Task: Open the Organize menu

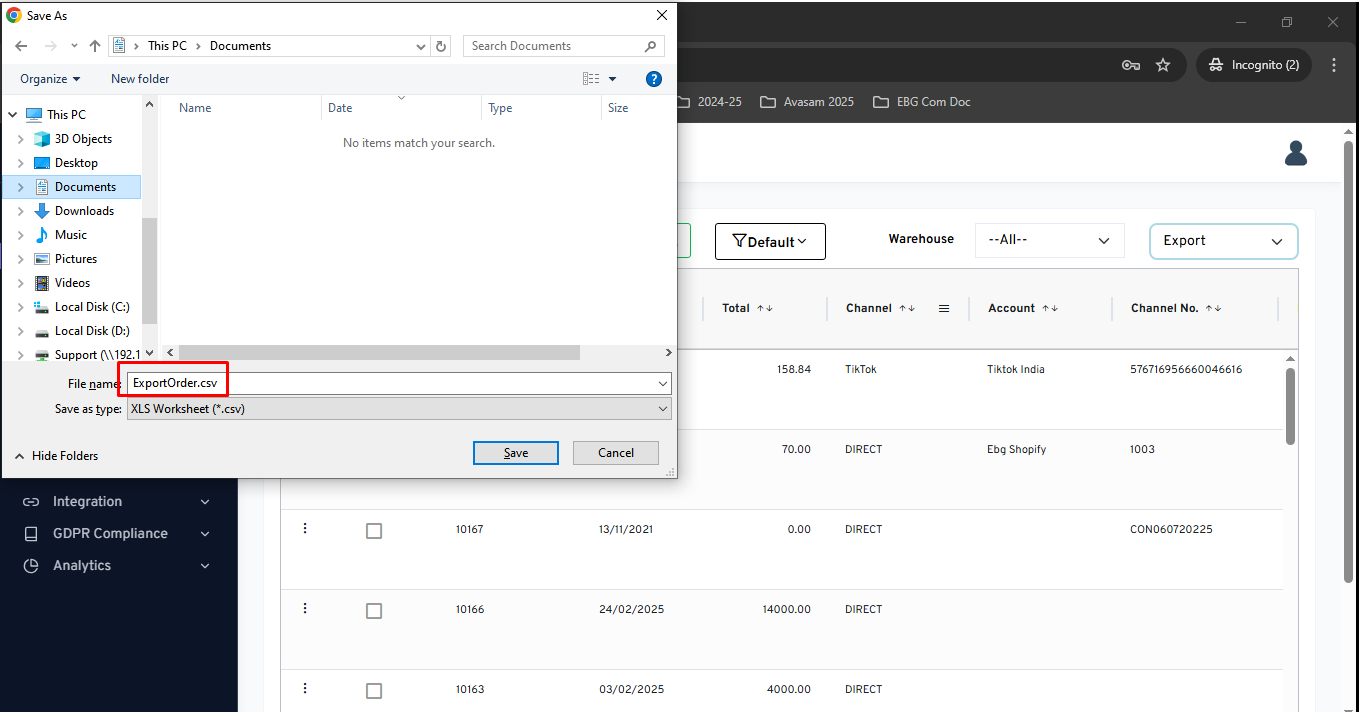Action: [x=50, y=79]
